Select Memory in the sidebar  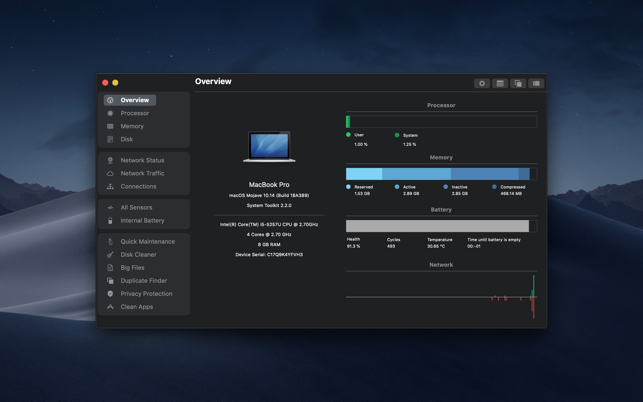132,126
